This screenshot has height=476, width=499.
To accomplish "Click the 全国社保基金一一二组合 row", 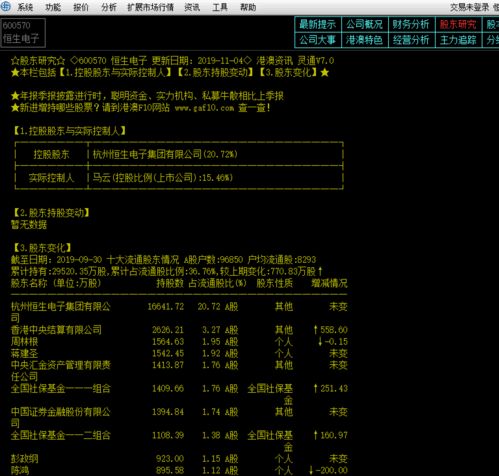I will [179, 441].
